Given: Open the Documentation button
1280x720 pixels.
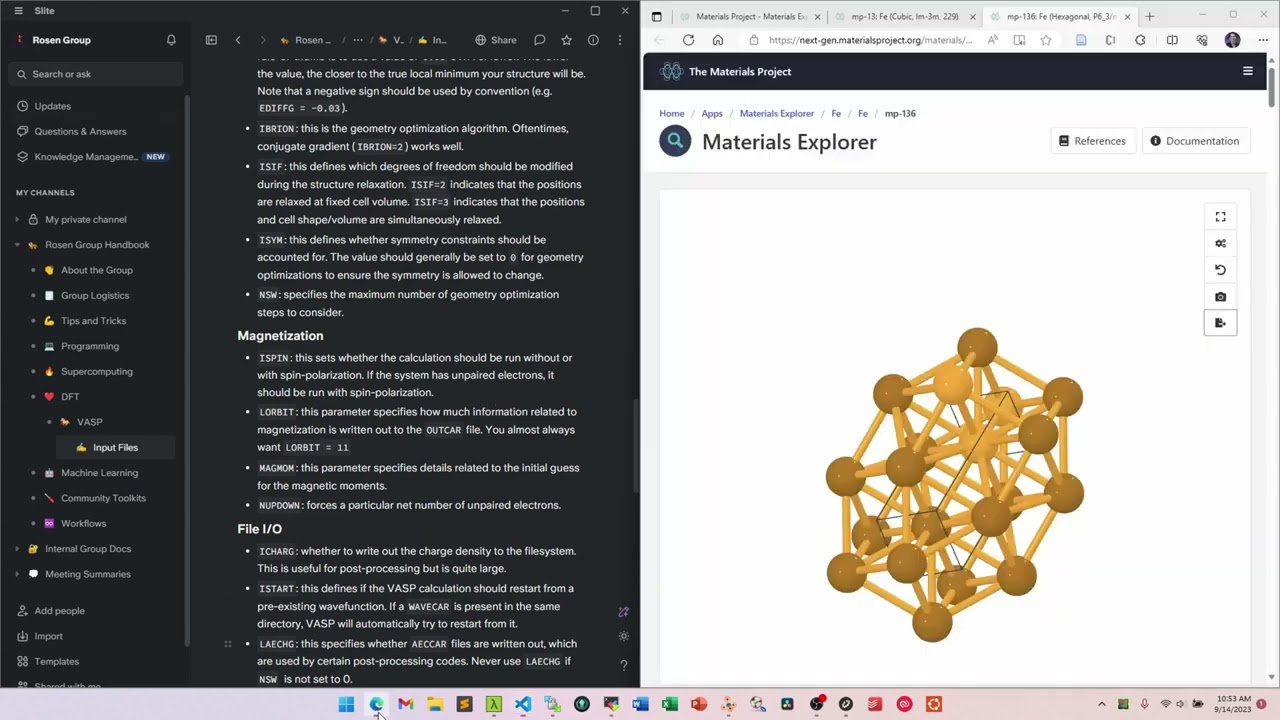Looking at the screenshot, I should pyautogui.click(x=1194, y=141).
